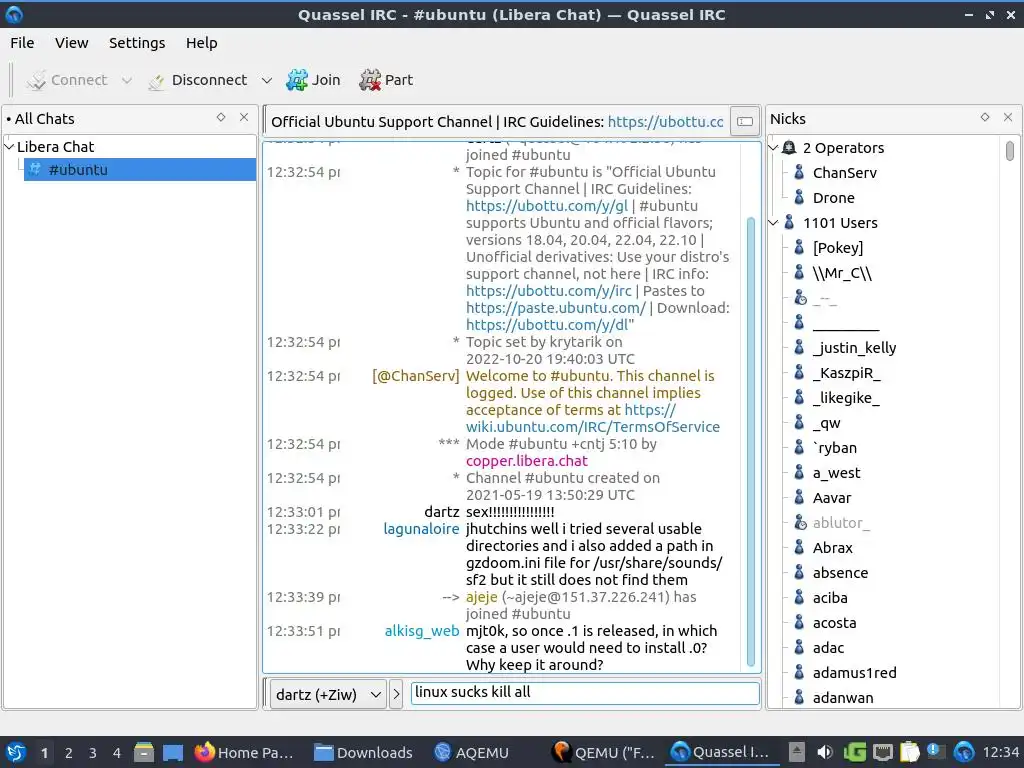This screenshot has height=768, width=1024.
Task: Collapse the 2 Operators group
Action: click(x=773, y=148)
